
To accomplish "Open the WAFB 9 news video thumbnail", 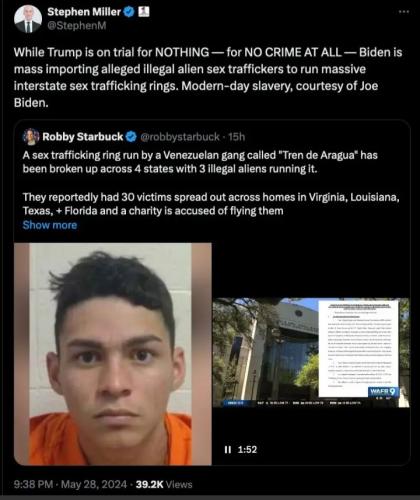I will (311, 353).
